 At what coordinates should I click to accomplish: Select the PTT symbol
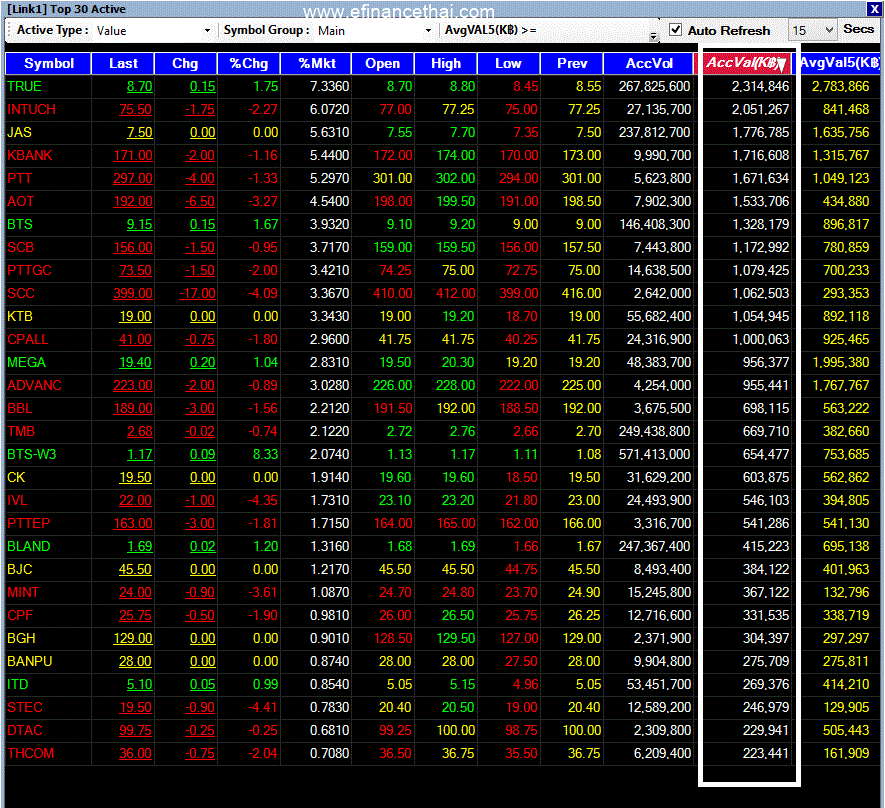[x=19, y=178]
